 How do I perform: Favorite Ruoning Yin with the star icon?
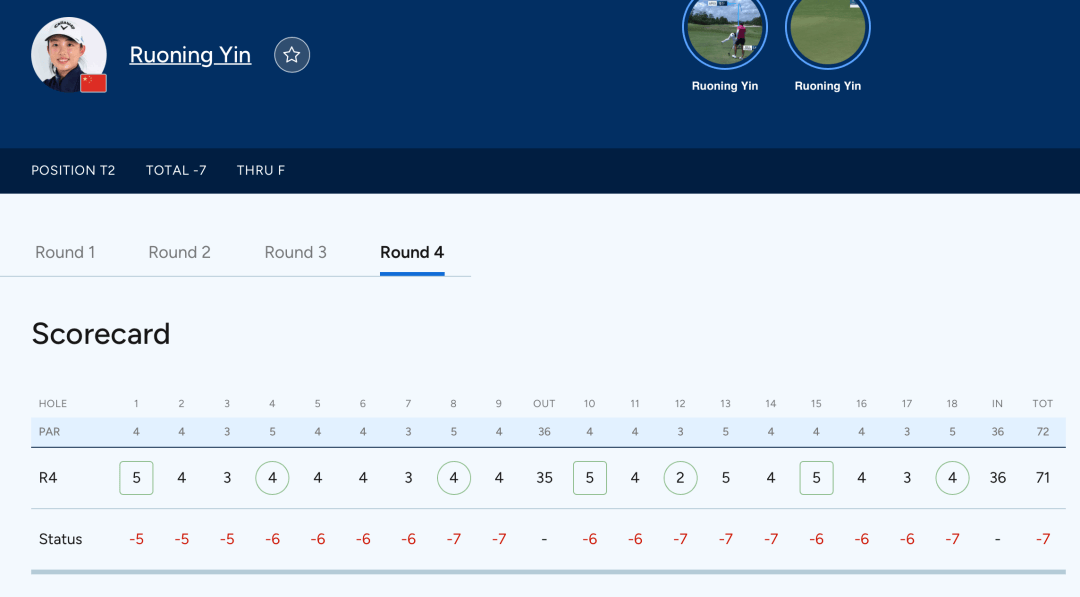point(292,55)
